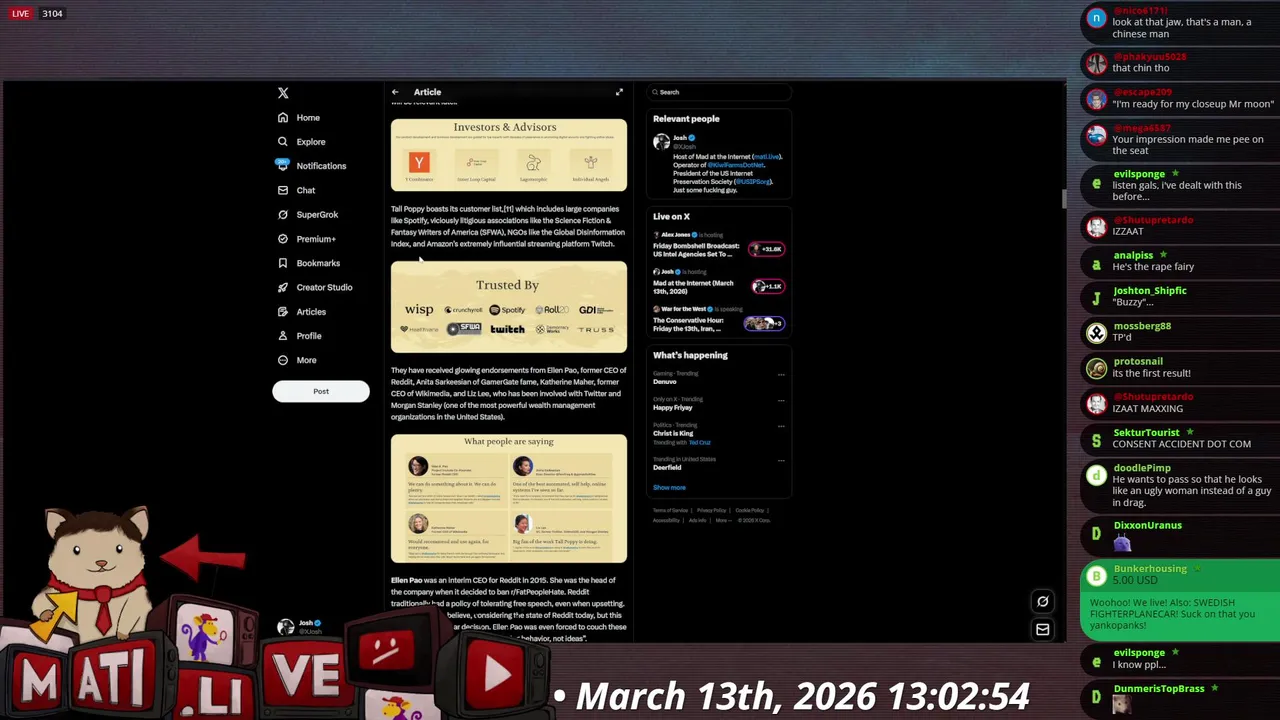
Task: Click Josh's avatar under Relevant people
Action: coord(661,142)
